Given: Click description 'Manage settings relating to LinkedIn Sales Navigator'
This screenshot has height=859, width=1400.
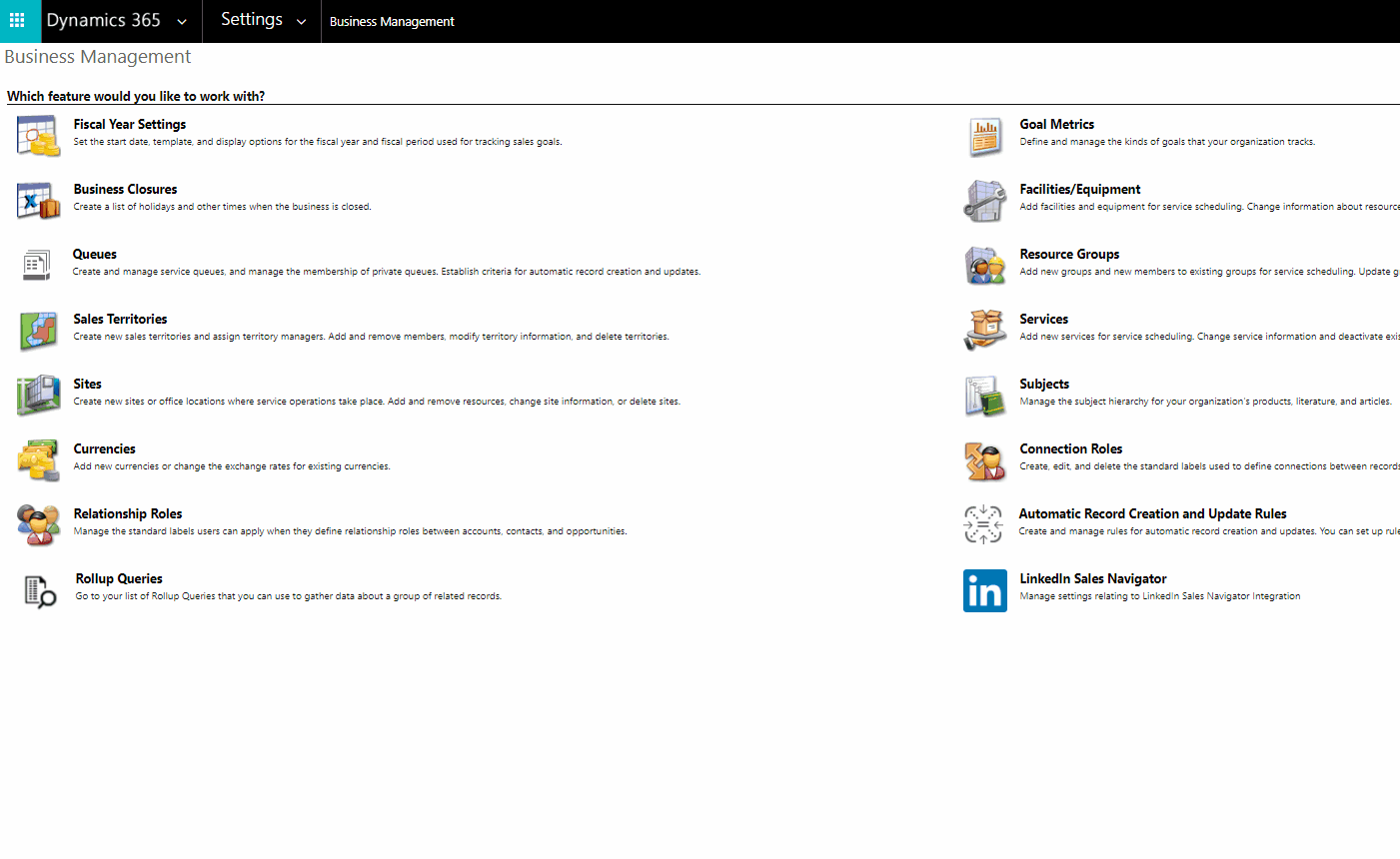Looking at the screenshot, I should [x=1160, y=596].
